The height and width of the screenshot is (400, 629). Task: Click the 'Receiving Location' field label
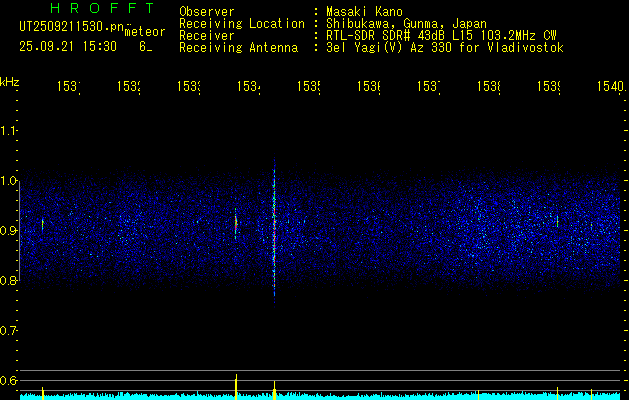click(x=242, y=24)
